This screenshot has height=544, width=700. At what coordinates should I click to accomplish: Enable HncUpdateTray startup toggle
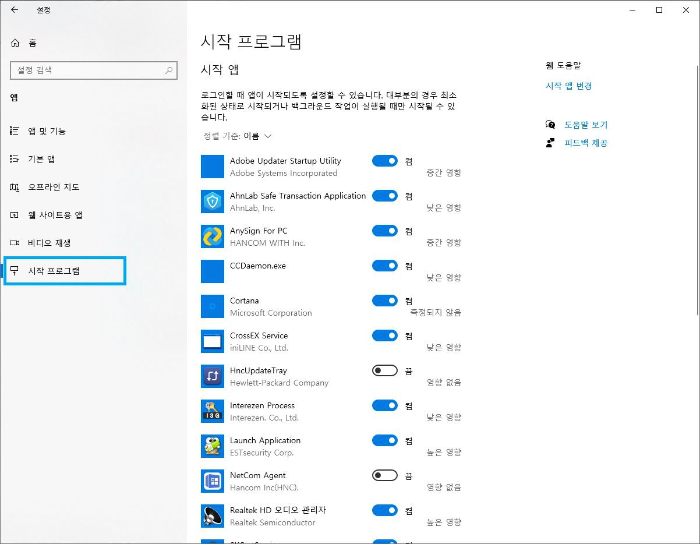click(385, 370)
